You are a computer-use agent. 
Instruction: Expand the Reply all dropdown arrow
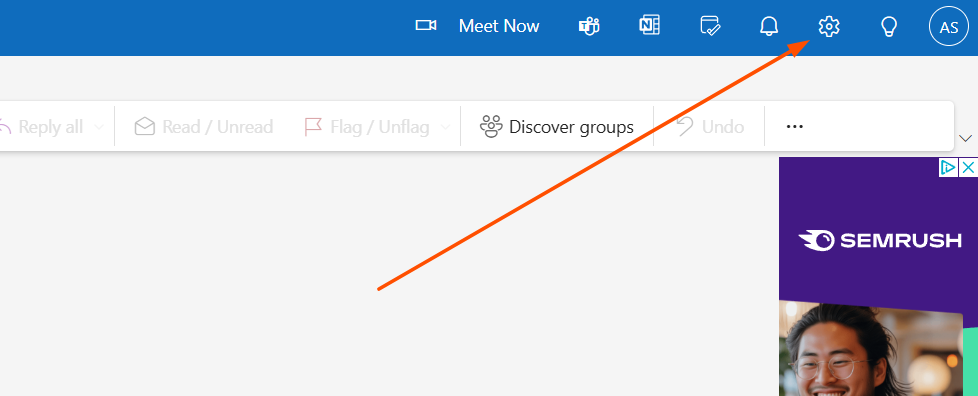coord(99,127)
